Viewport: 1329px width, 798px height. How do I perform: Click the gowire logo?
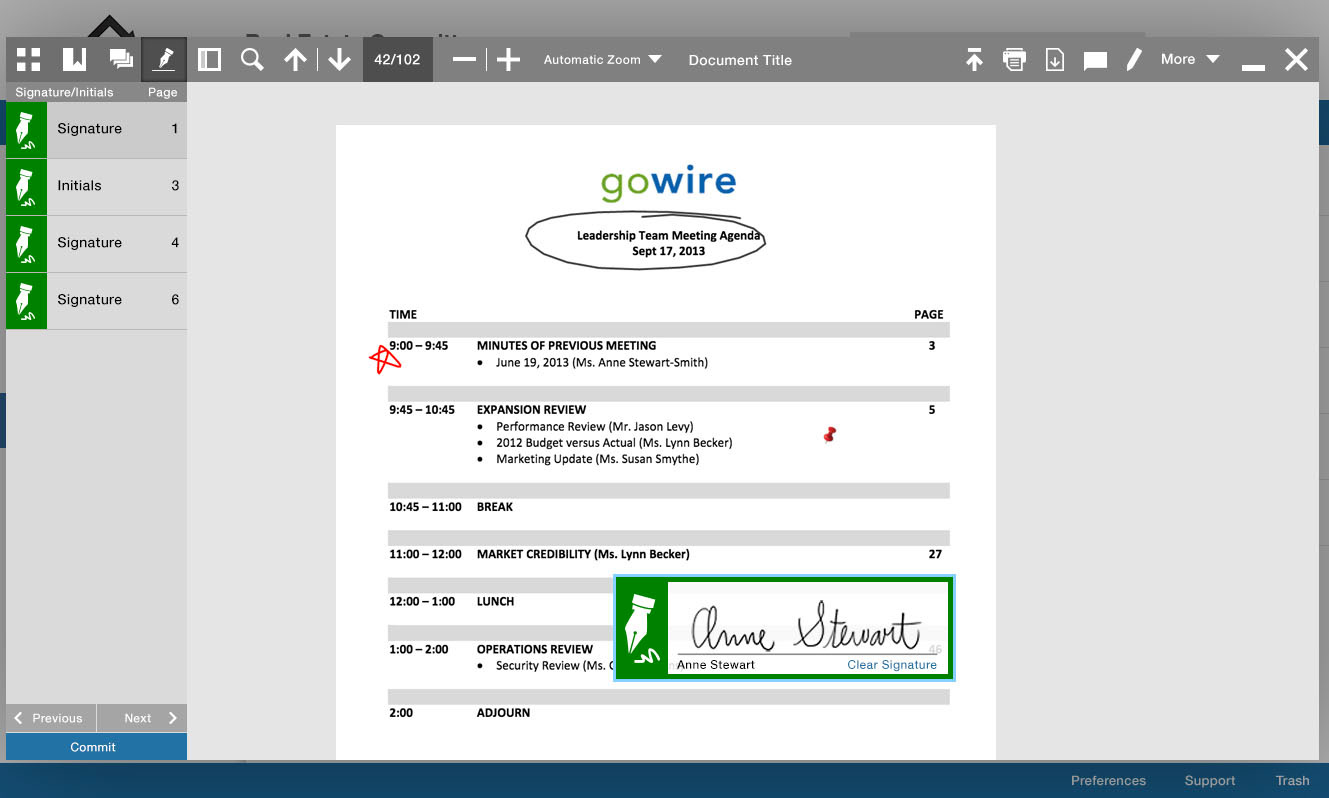coord(668,183)
